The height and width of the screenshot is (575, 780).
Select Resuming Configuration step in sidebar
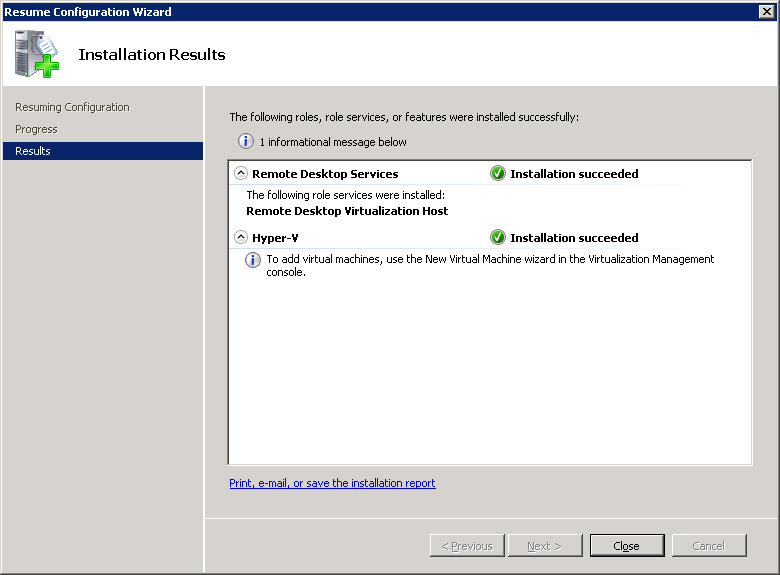[72, 107]
